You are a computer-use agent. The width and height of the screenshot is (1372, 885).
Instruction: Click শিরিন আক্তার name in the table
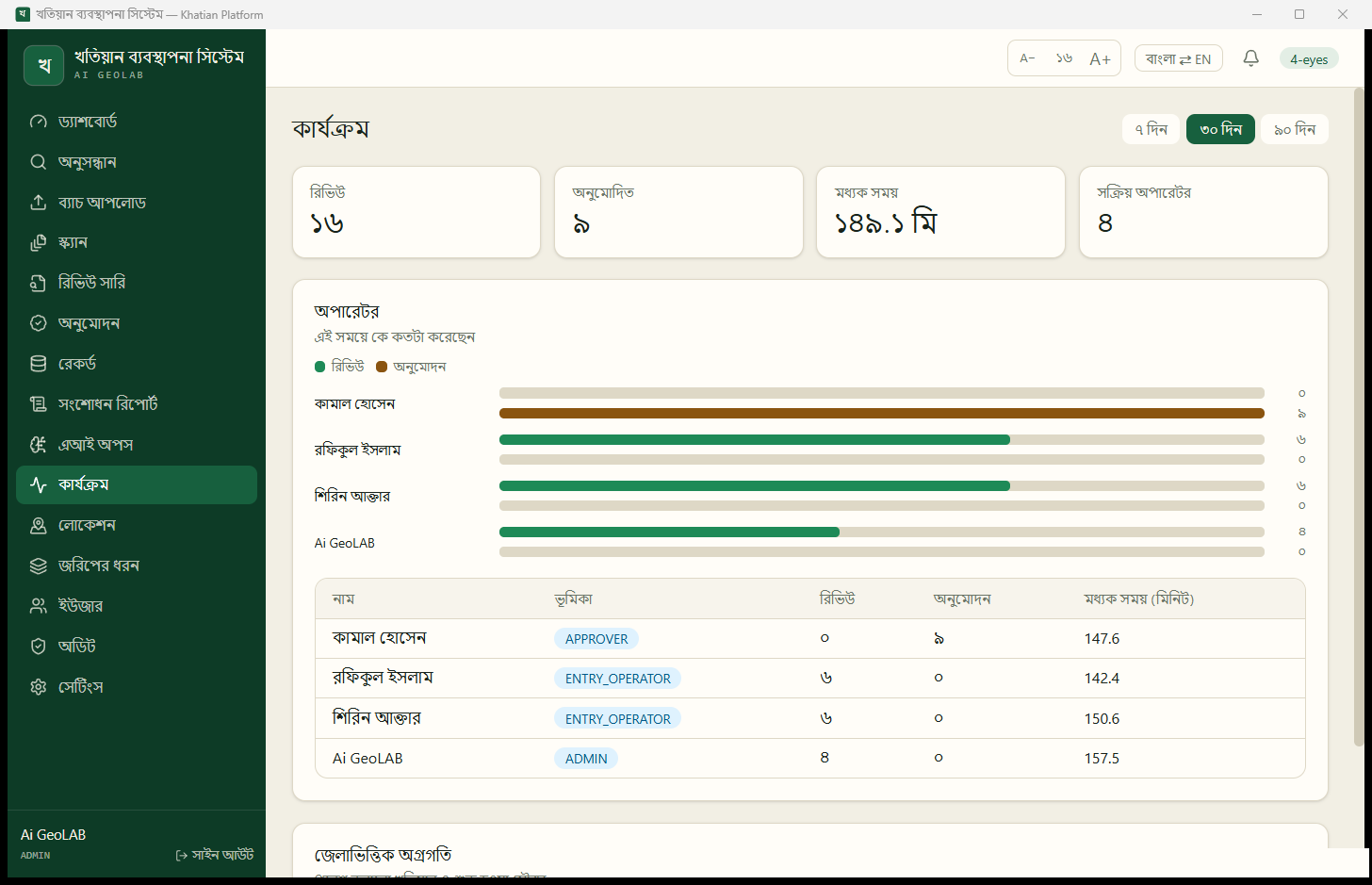coord(377,718)
